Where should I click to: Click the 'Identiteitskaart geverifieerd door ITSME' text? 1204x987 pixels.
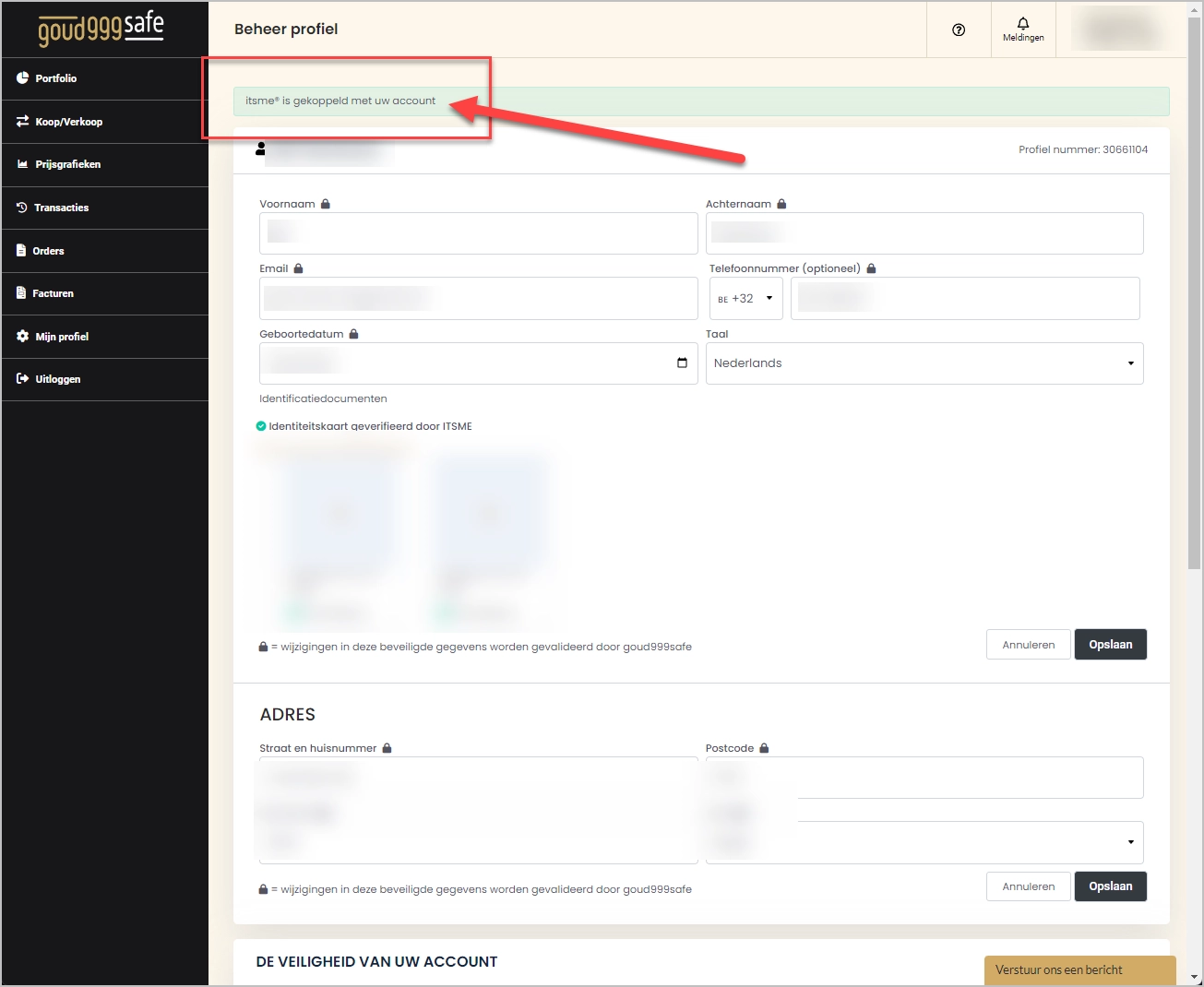point(370,426)
